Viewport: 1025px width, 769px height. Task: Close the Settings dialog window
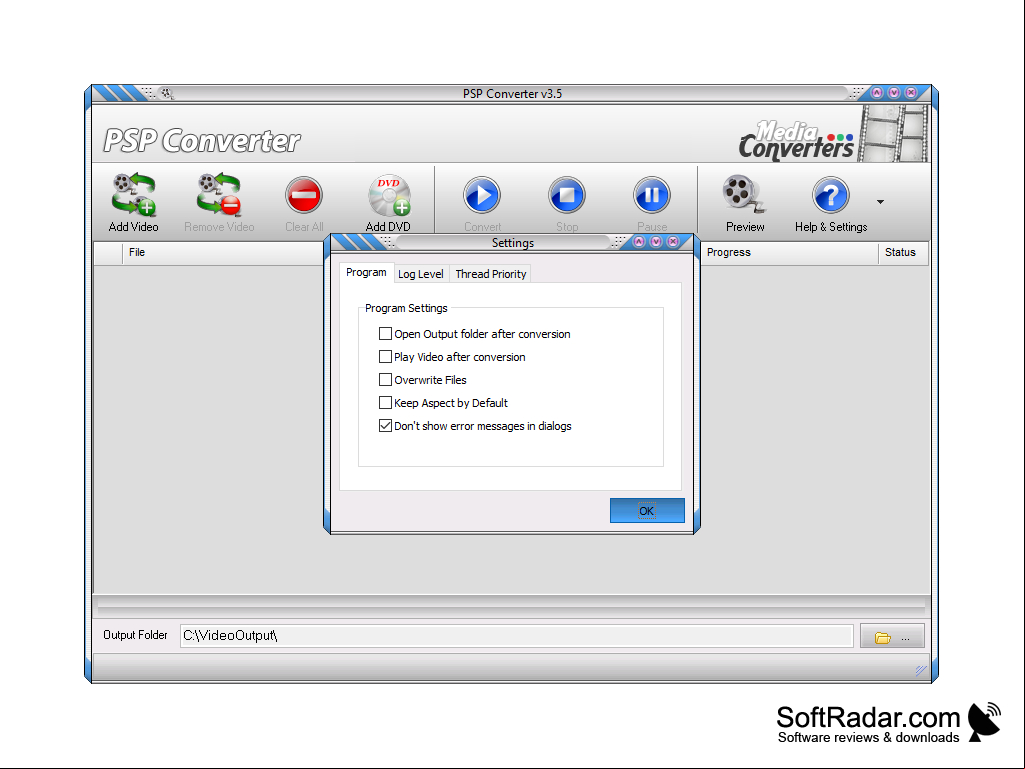pyautogui.click(x=673, y=242)
